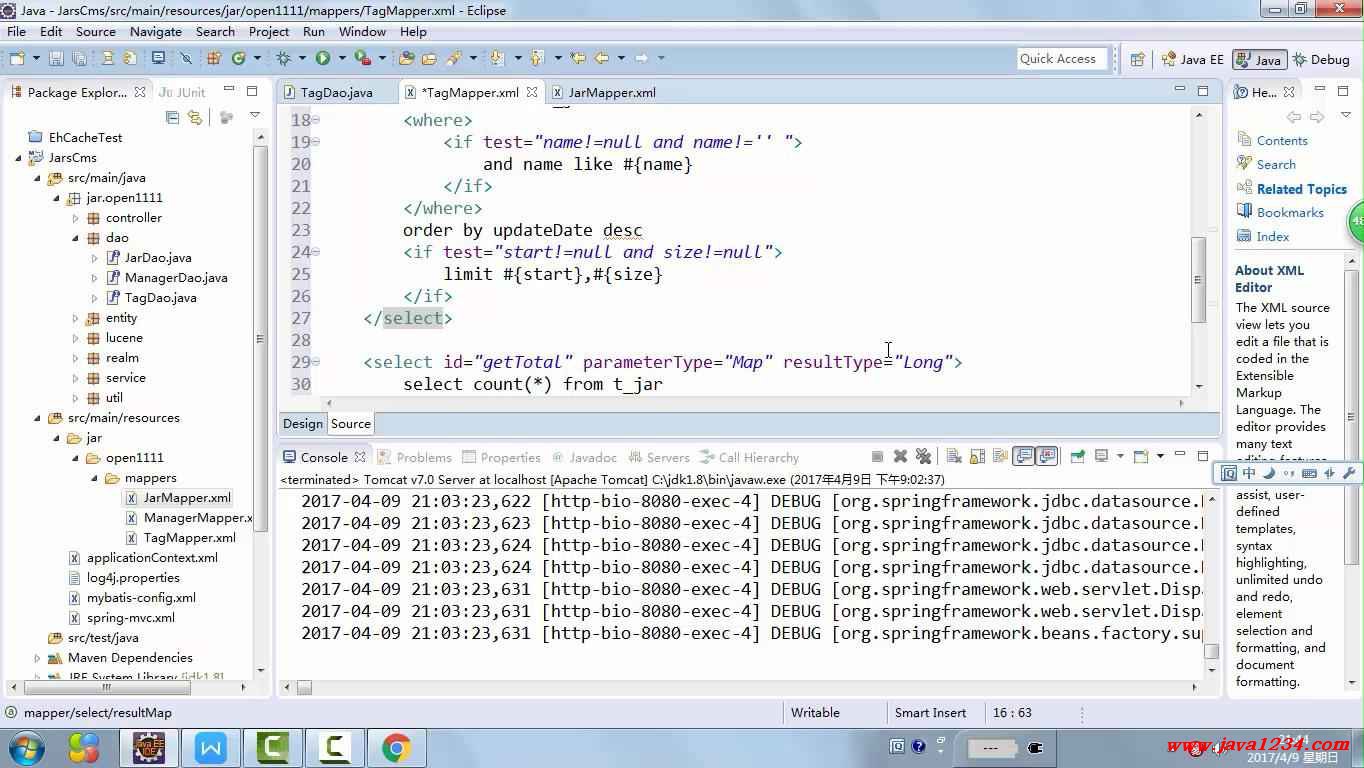The width and height of the screenshot is (1364, 768).
Task: Toggle Show Console When Standard Error Changes
Action: click(1047, 456)
